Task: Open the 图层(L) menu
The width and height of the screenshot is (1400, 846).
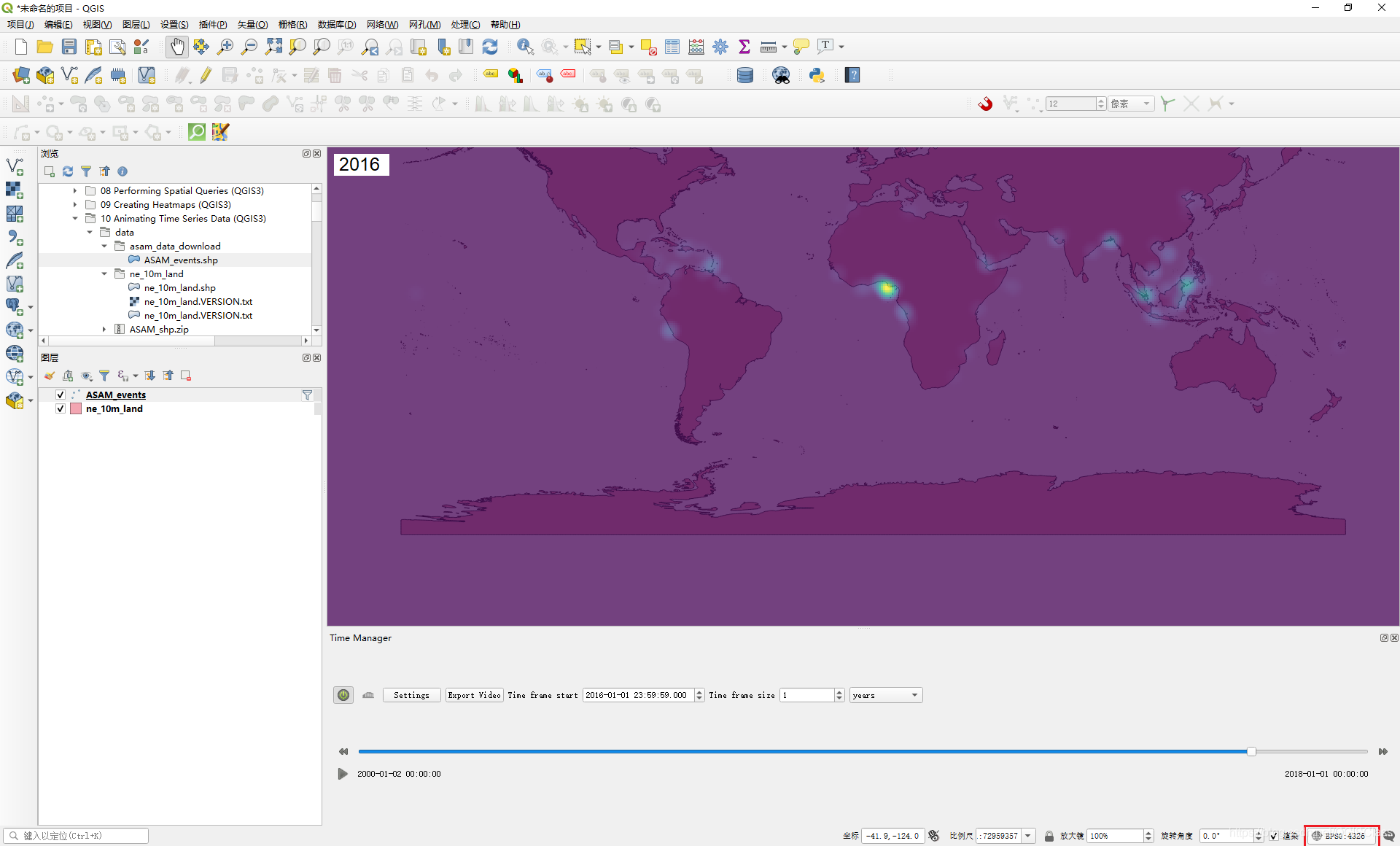Action: tap(136, 24)
